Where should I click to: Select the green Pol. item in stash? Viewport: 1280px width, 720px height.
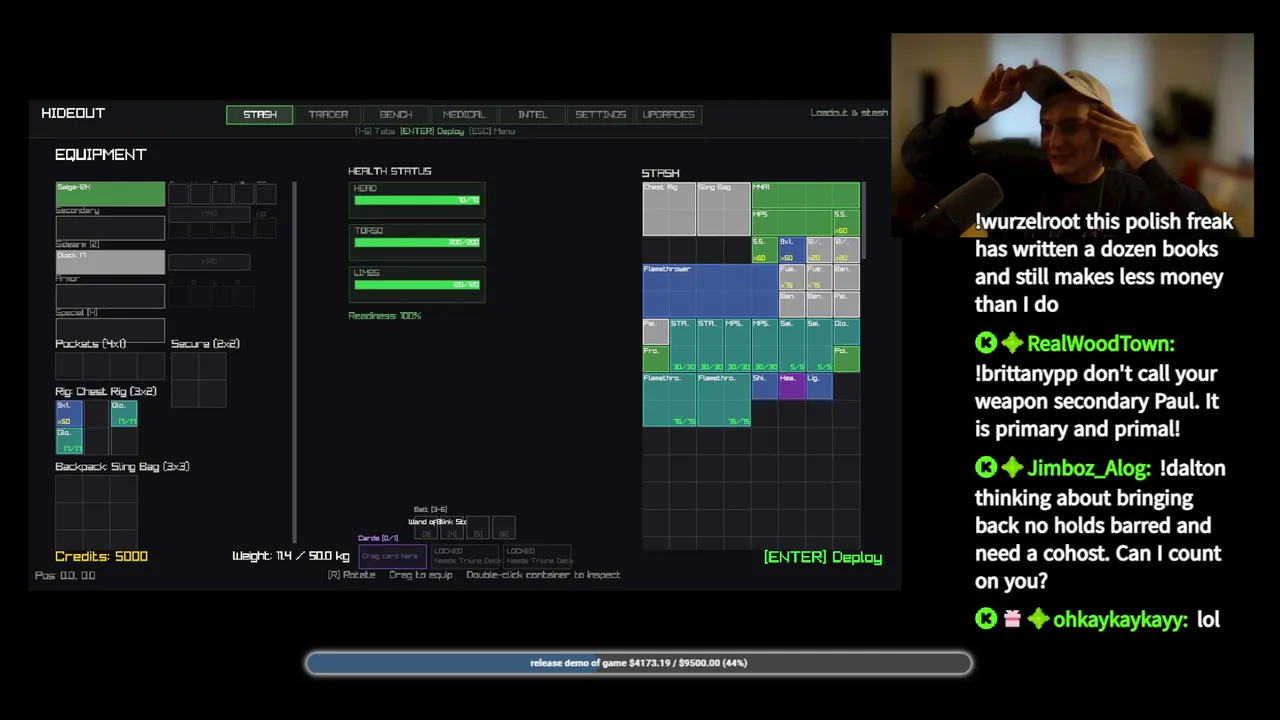(x=846, y=358)
